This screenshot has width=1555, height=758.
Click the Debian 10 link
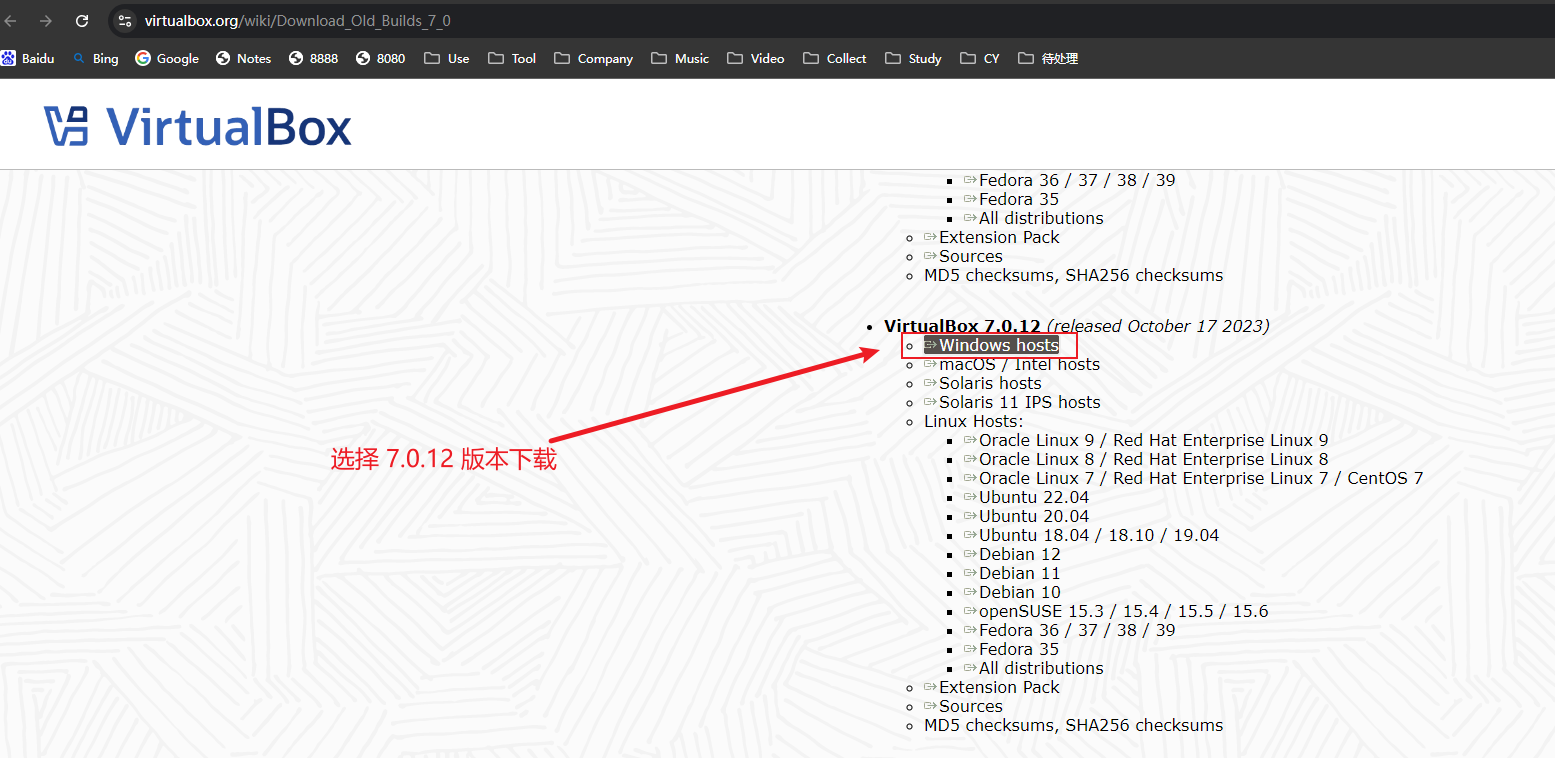(x=1013, y=592)
